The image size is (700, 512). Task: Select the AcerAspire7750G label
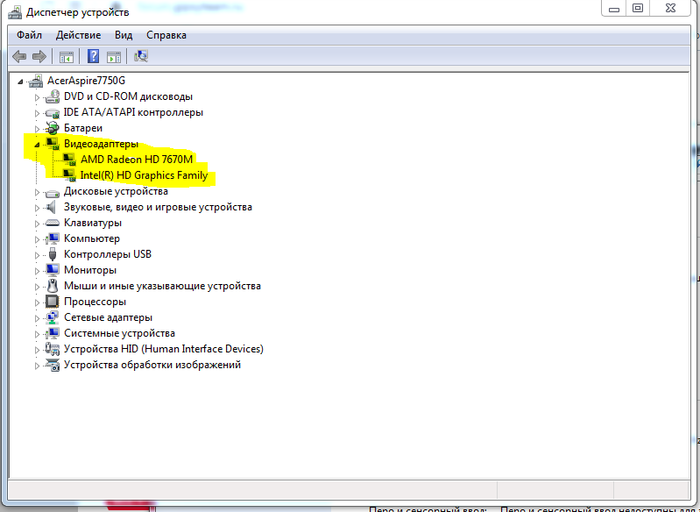click(x=86, y=80)
